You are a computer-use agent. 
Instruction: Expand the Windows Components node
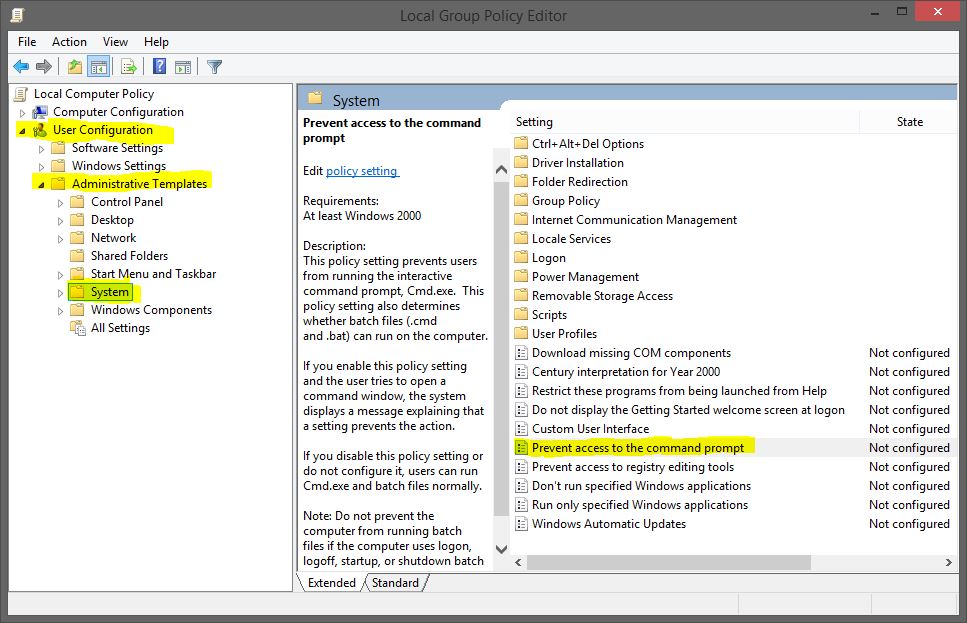pyautogui.click(x=60, y=311)
